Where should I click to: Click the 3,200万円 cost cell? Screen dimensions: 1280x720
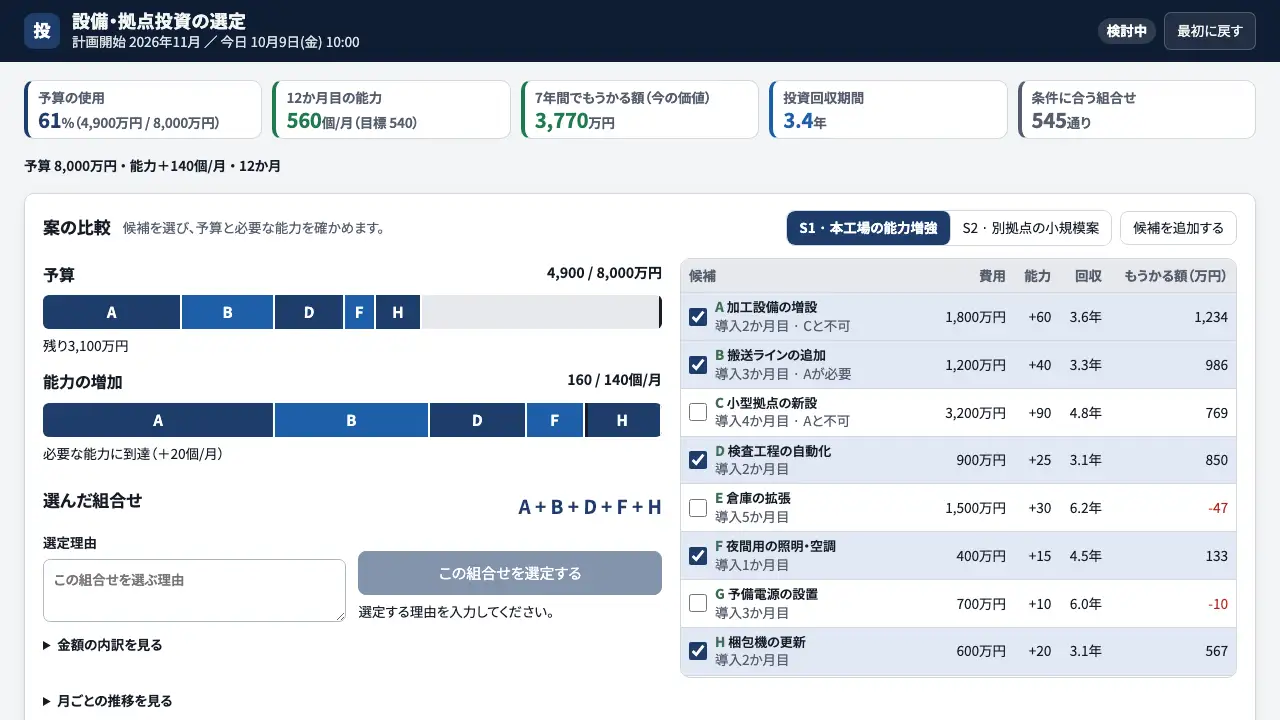pos(975,412)
